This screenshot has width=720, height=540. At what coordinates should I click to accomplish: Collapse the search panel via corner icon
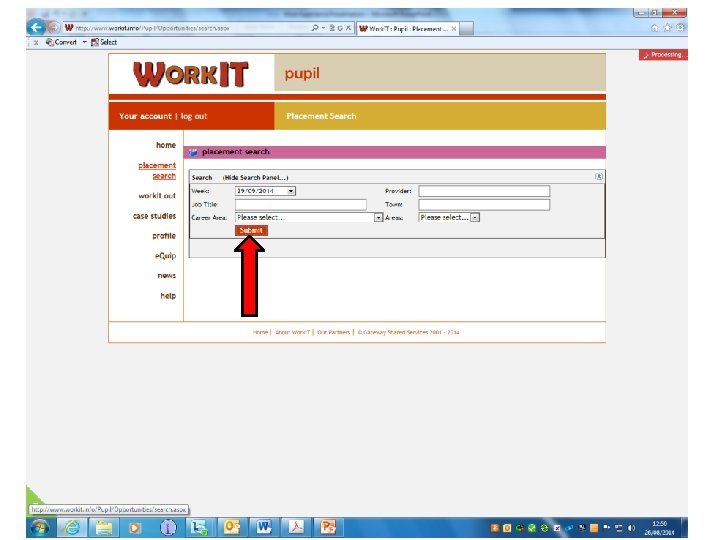tap(599, 177)
